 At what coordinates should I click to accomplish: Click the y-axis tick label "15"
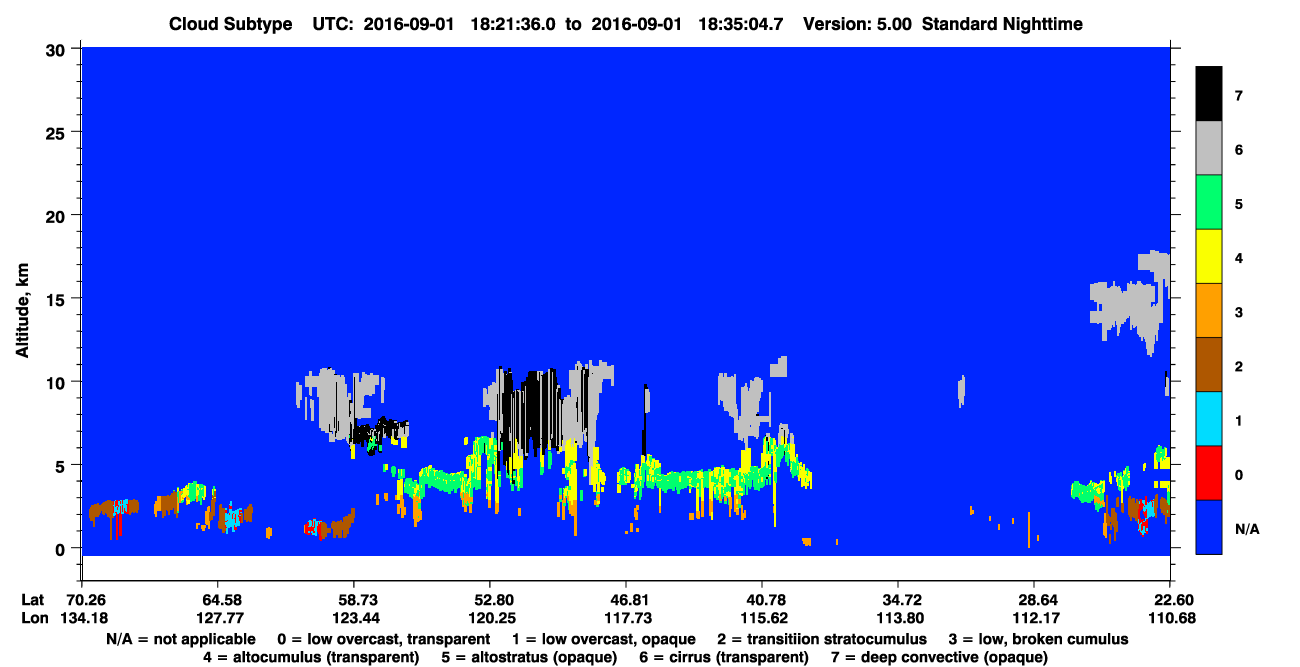pyautogui.click(x=58, y=299)
